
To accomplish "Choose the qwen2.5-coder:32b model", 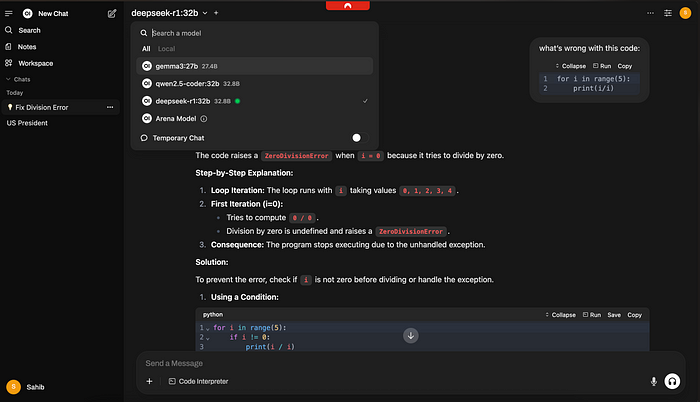I will click(254, 84).
